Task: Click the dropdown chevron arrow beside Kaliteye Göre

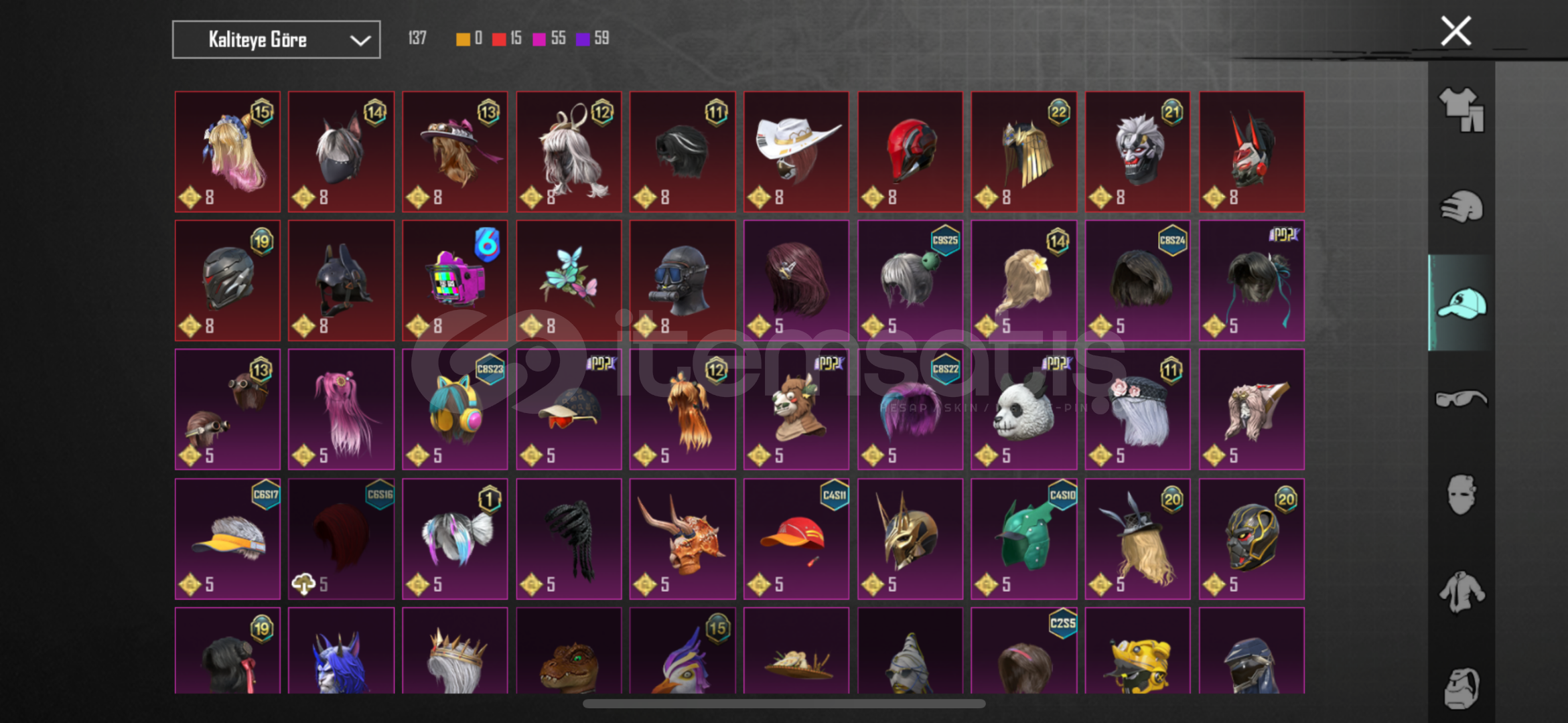Action: tap(360, 40)
